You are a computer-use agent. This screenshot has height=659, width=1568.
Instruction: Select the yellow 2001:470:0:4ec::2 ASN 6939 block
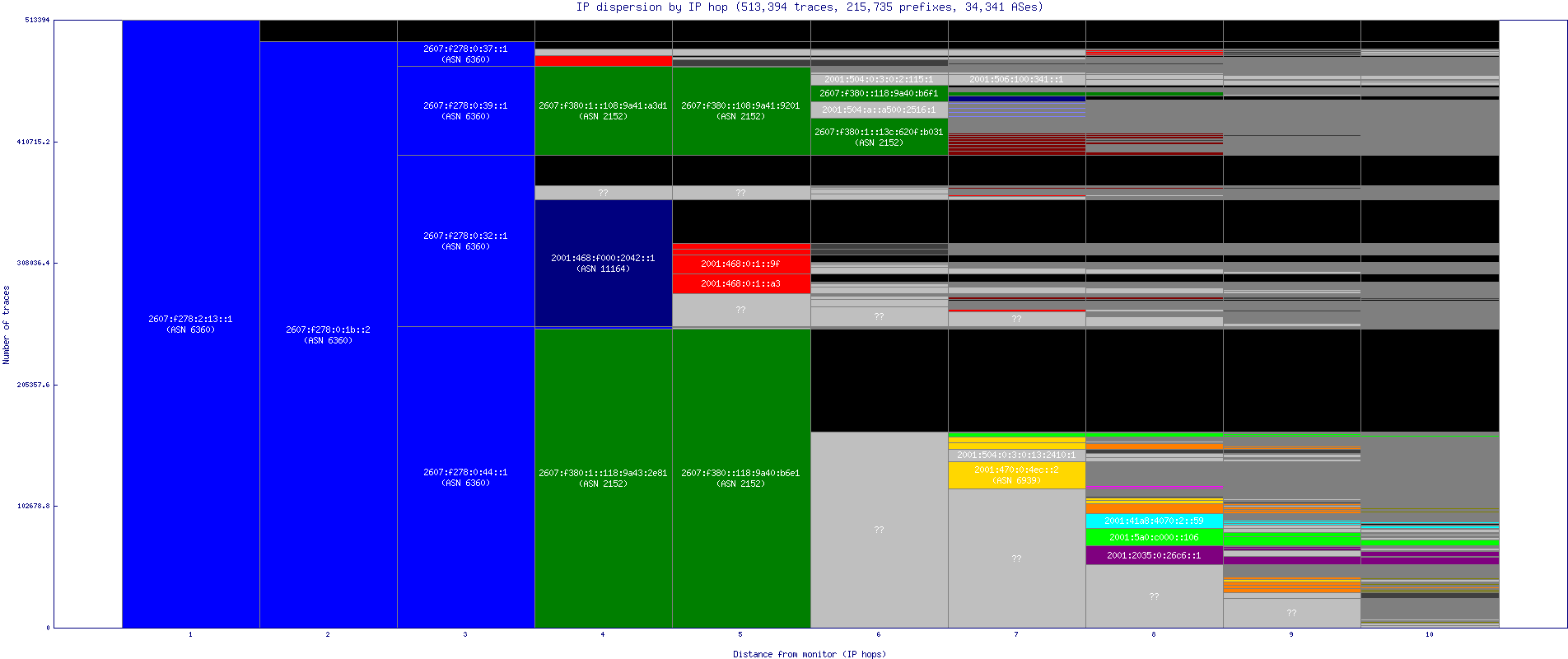1016,475
